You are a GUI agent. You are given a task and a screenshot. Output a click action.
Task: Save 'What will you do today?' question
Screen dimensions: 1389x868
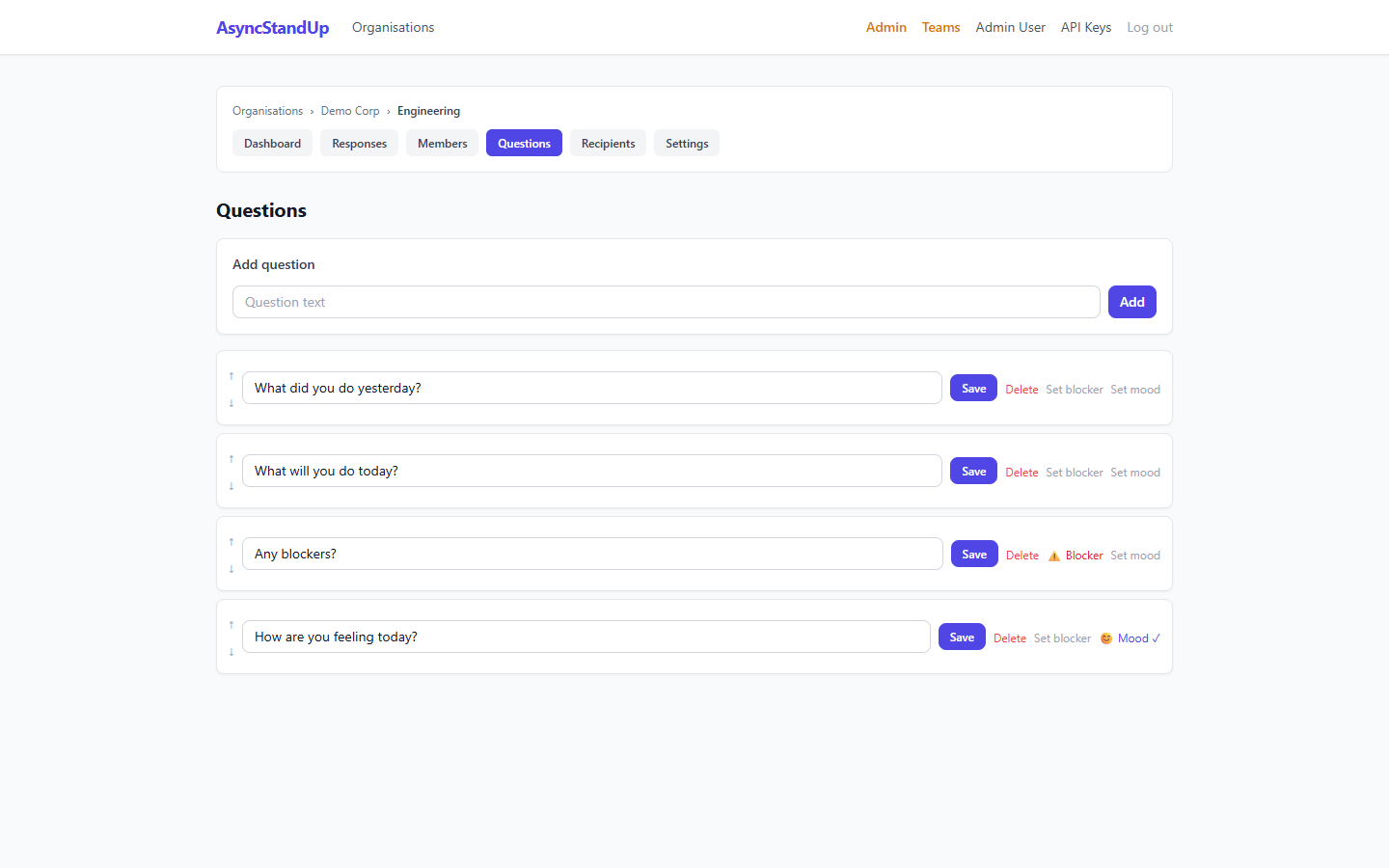[x=973, y=471]
